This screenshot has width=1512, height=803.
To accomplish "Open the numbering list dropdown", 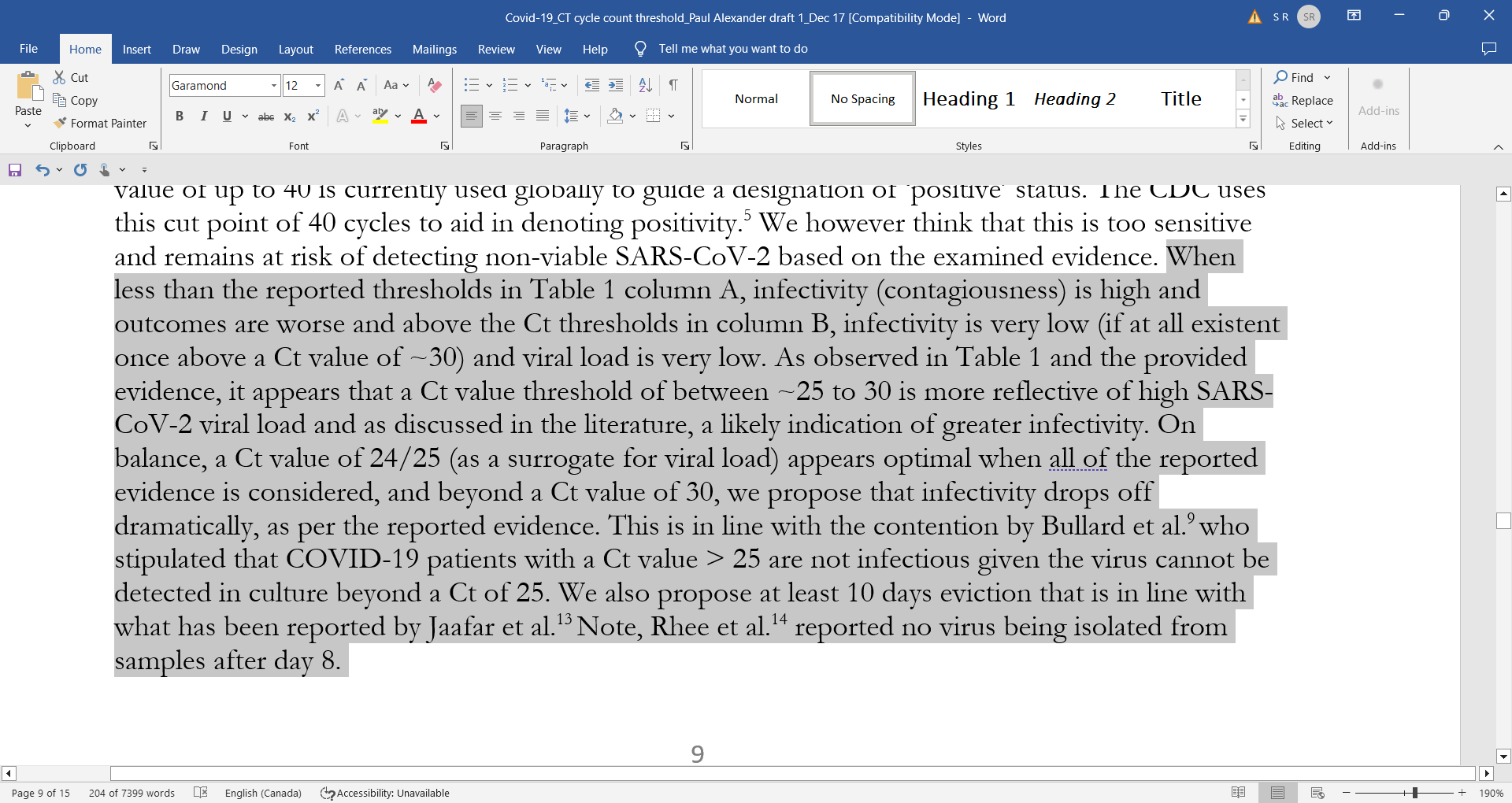I will 528,85.
